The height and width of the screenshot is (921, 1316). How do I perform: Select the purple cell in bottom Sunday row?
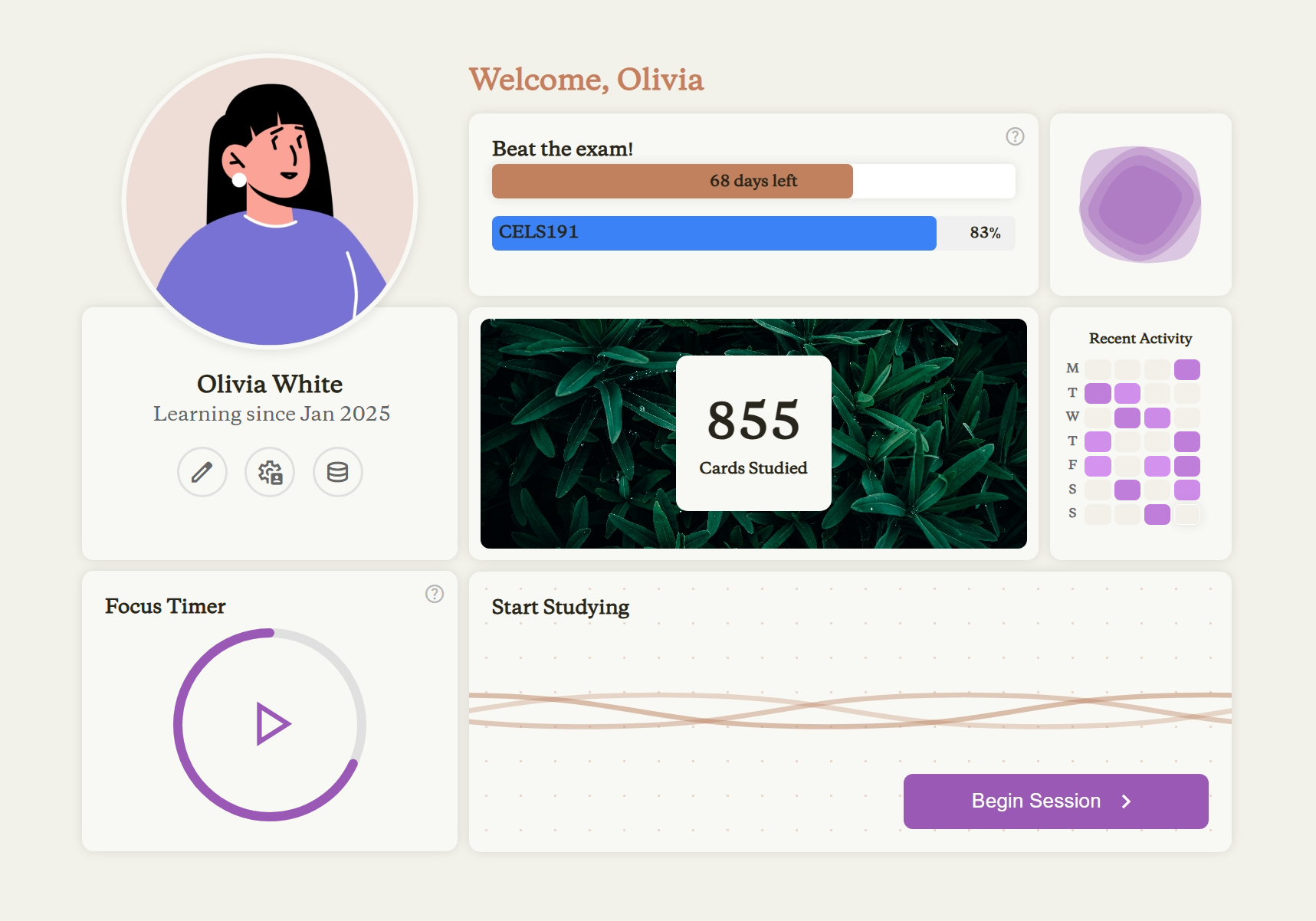pyautogui.click(x=1157, y=514)
